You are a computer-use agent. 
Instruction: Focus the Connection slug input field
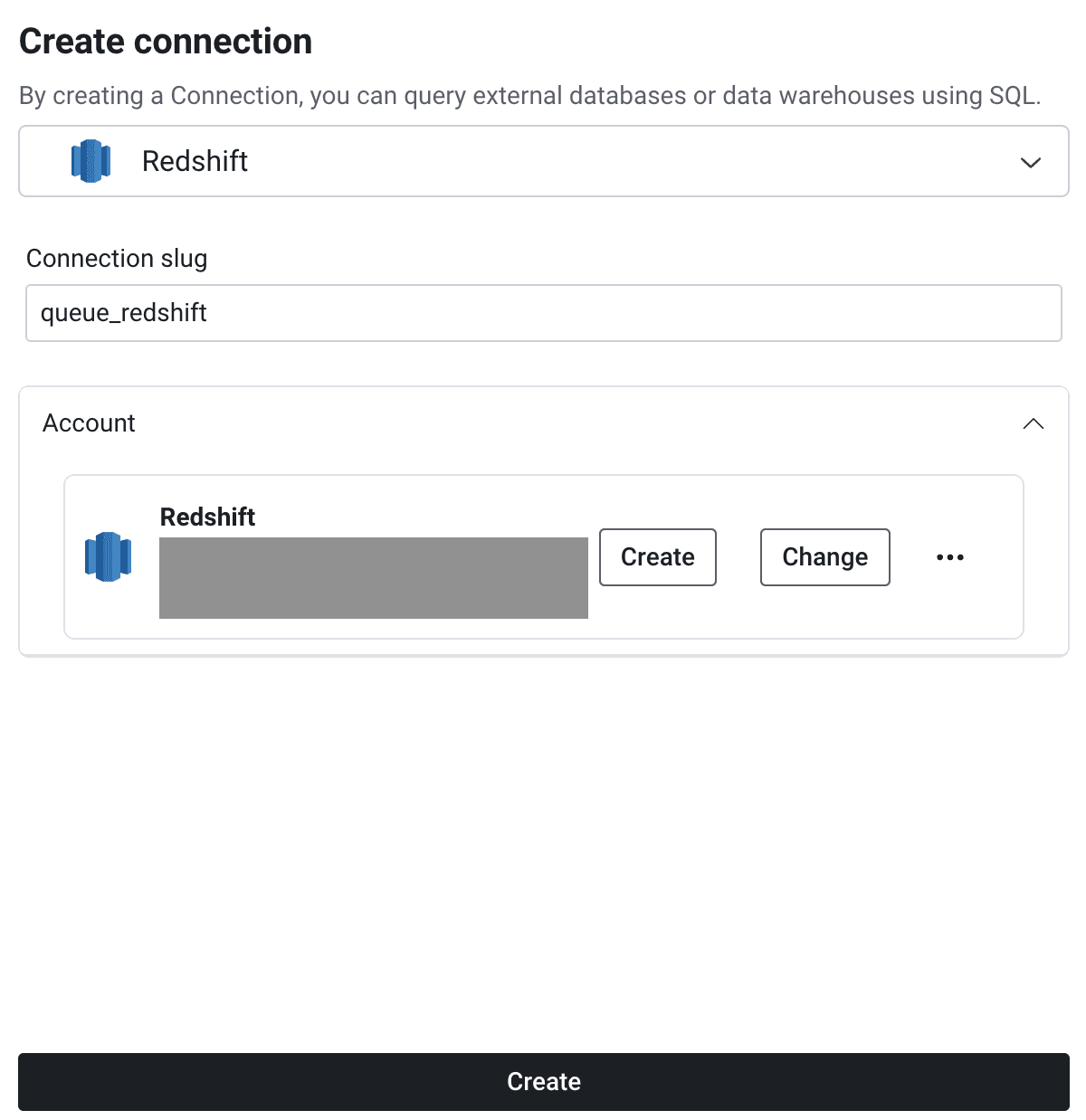coord(543,313)
